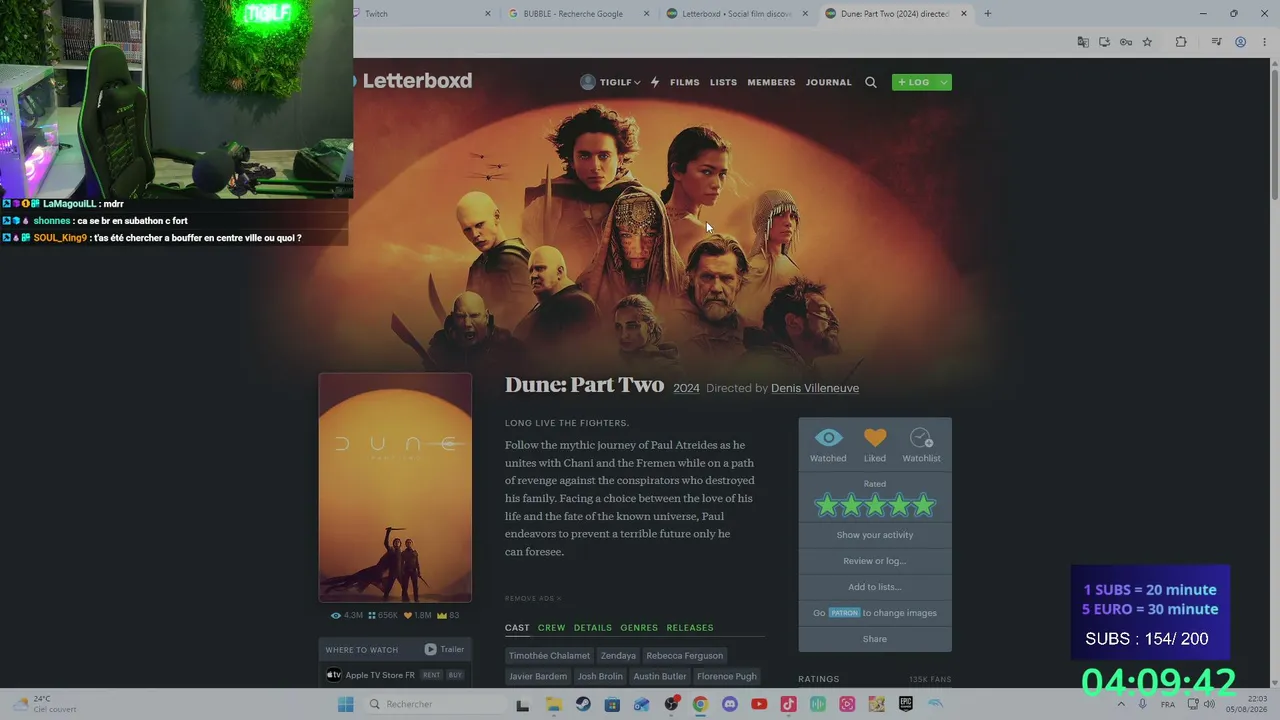Set the rating to one star
Screen dimensions: 1280x720
(827, 506)
